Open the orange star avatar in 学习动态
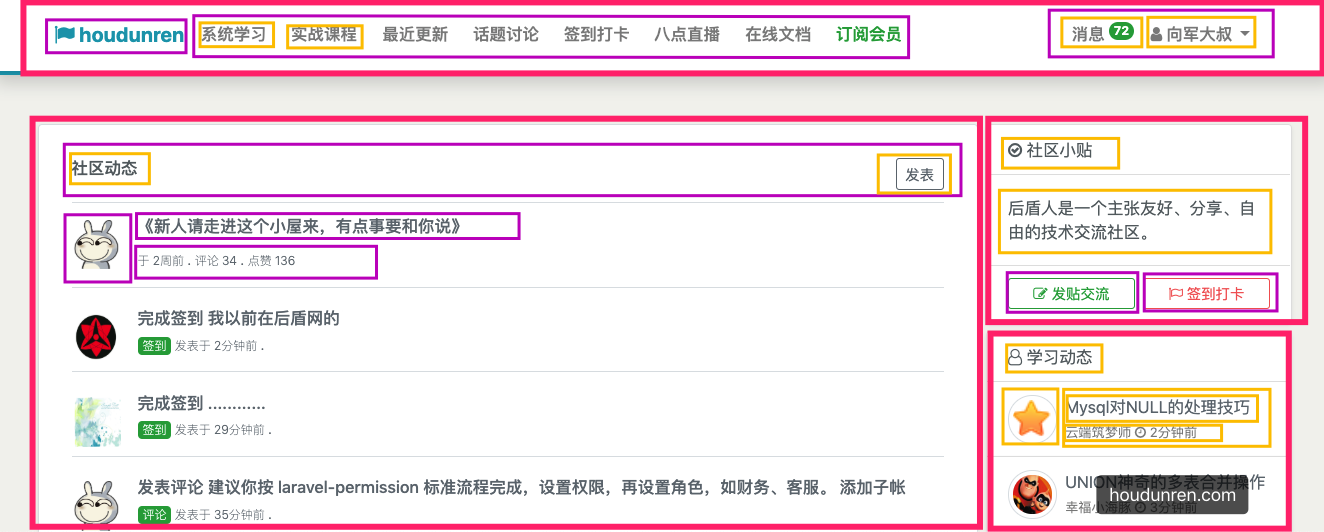This screenshot has width=1324, height=532. pyautogui.click(x=1032, y=417)
